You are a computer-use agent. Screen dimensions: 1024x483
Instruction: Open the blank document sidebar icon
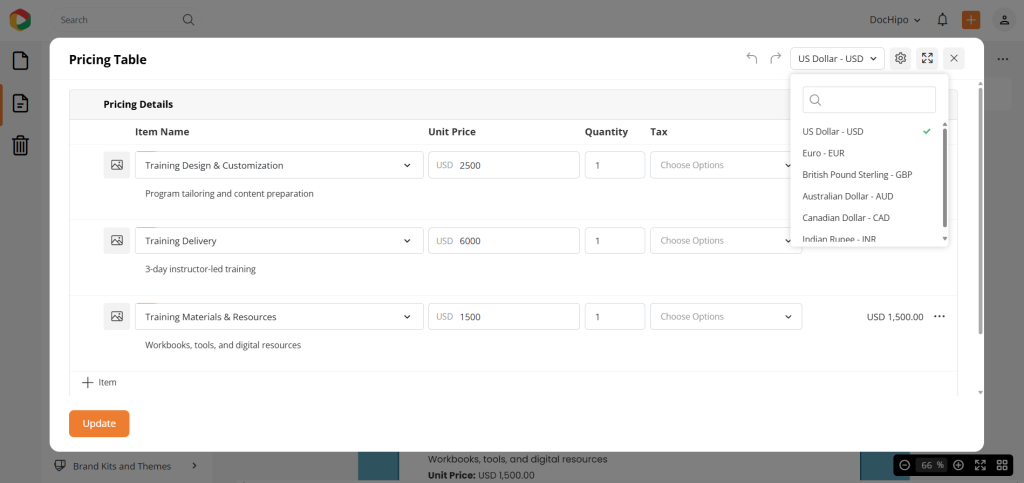(21, 61)
